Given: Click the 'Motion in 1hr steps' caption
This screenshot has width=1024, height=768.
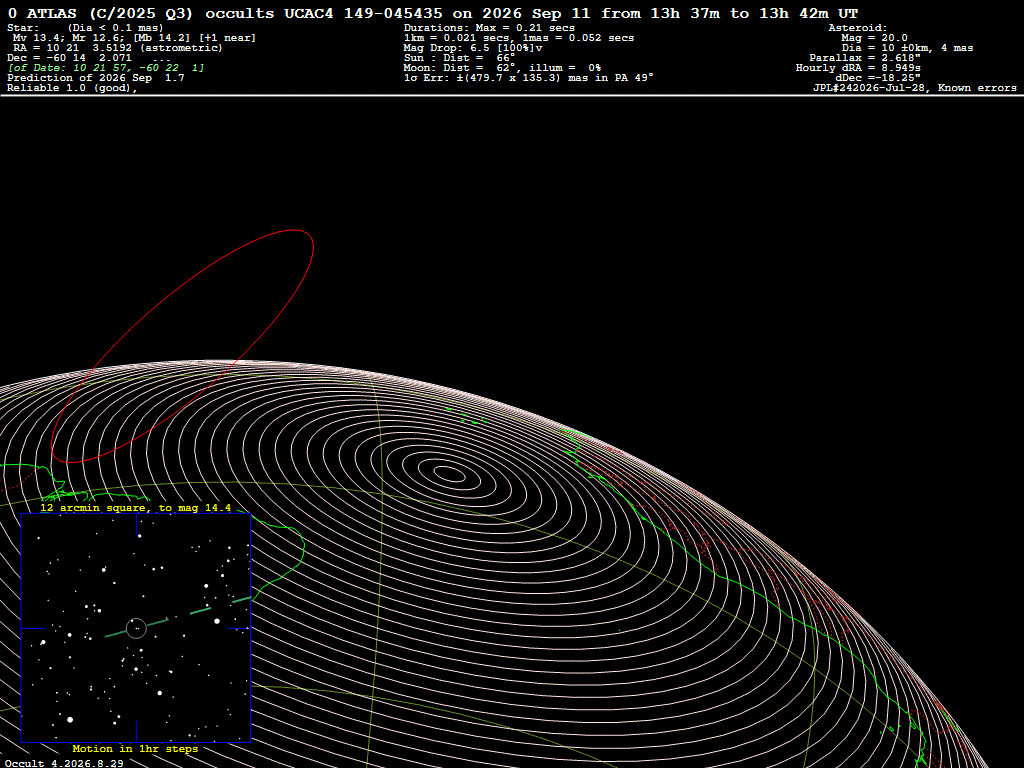Looking at the screenshot, I should click(x=135, y=748).
